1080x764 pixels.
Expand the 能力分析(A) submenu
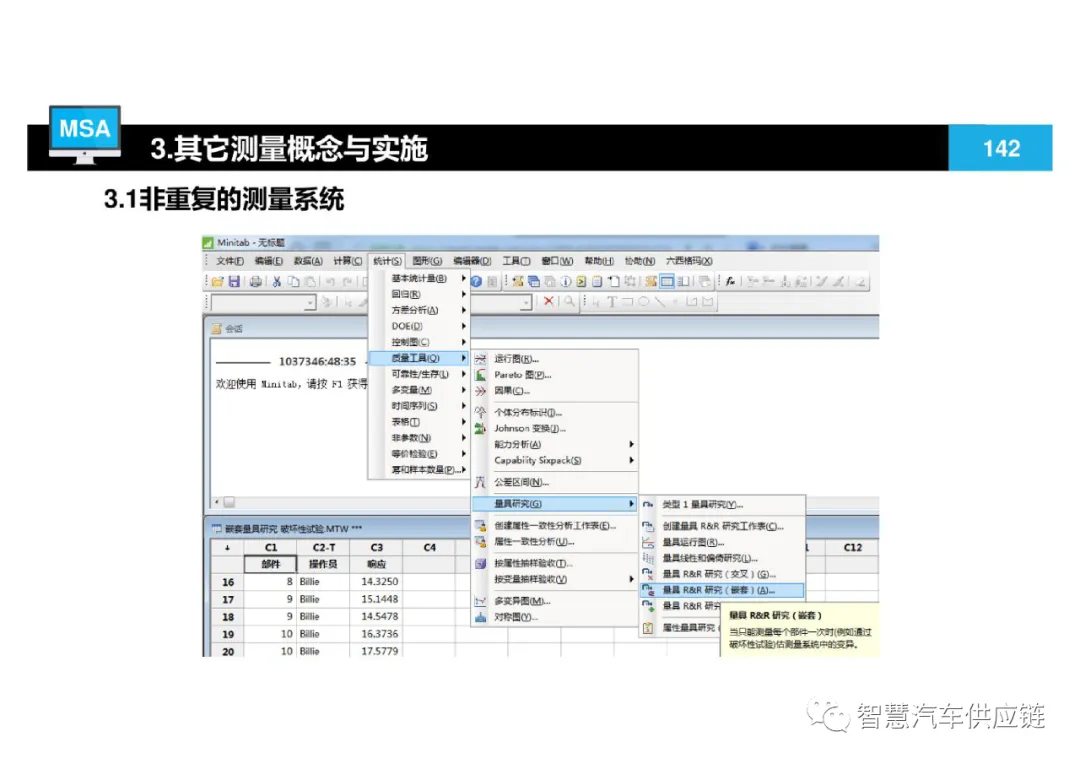pos(555,444)
